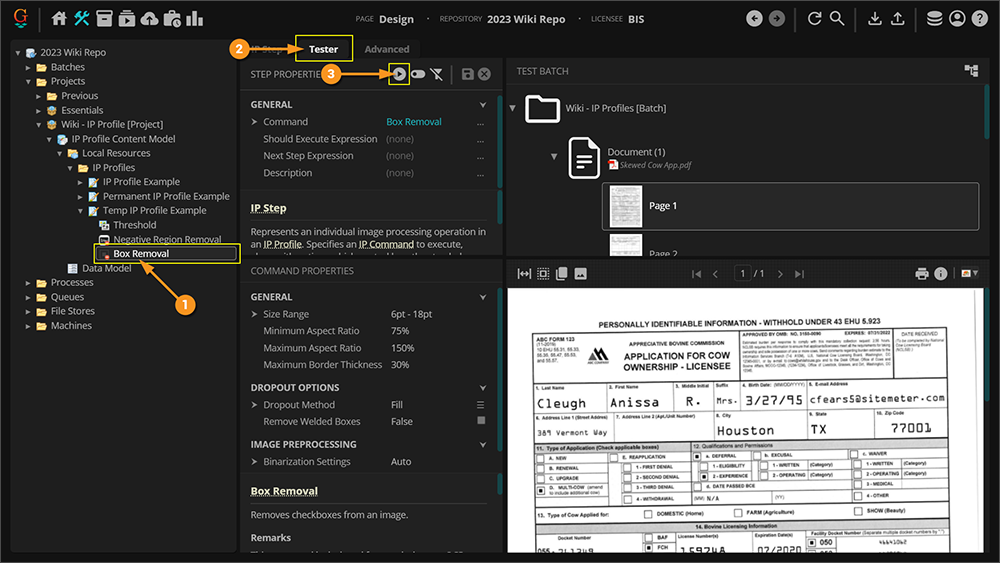Screen dimensions: 1000x563
Task: Navigate forward with the right arrow button
Action: click(777, 18)
